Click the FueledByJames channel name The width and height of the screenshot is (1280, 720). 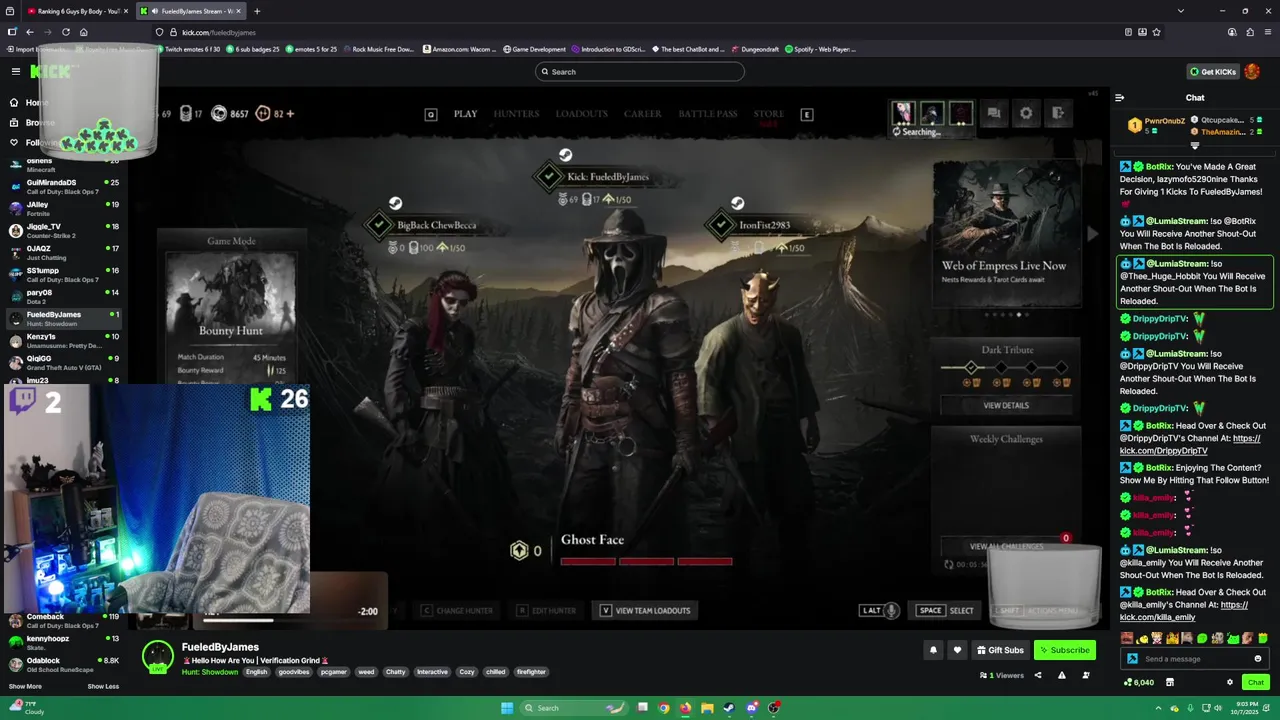tap(220, 647)
